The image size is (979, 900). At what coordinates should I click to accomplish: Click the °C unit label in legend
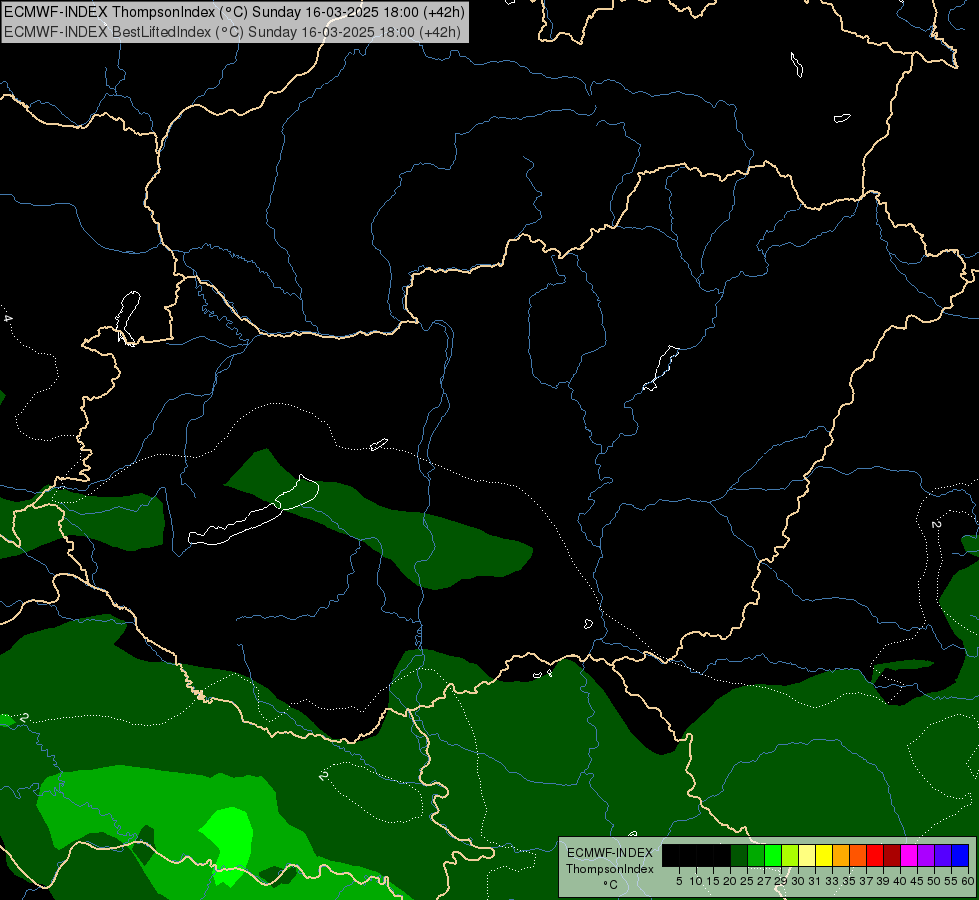611,884
